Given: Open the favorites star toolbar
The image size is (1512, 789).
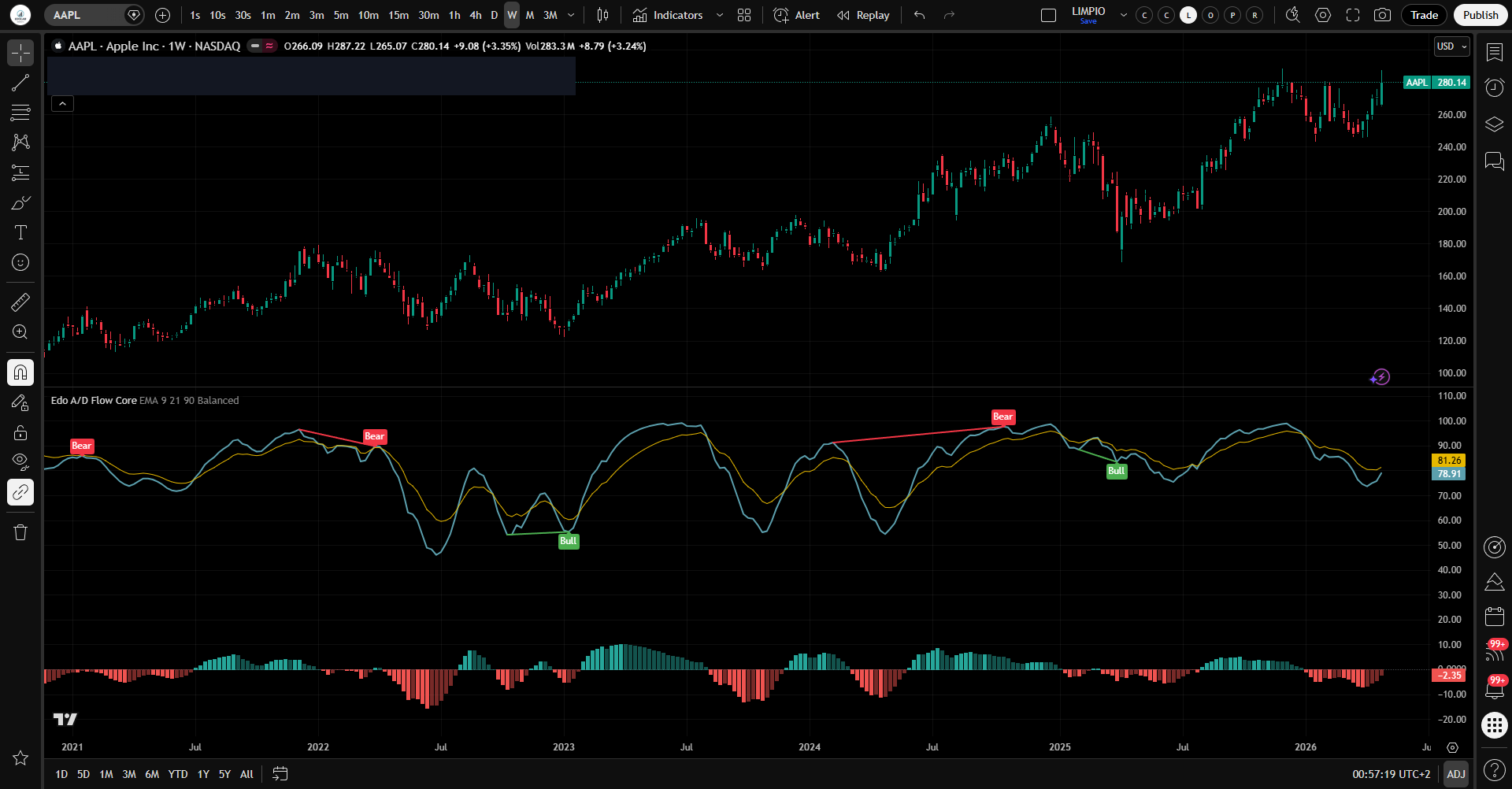Looking at the screenshot, I should click(20, 758).
